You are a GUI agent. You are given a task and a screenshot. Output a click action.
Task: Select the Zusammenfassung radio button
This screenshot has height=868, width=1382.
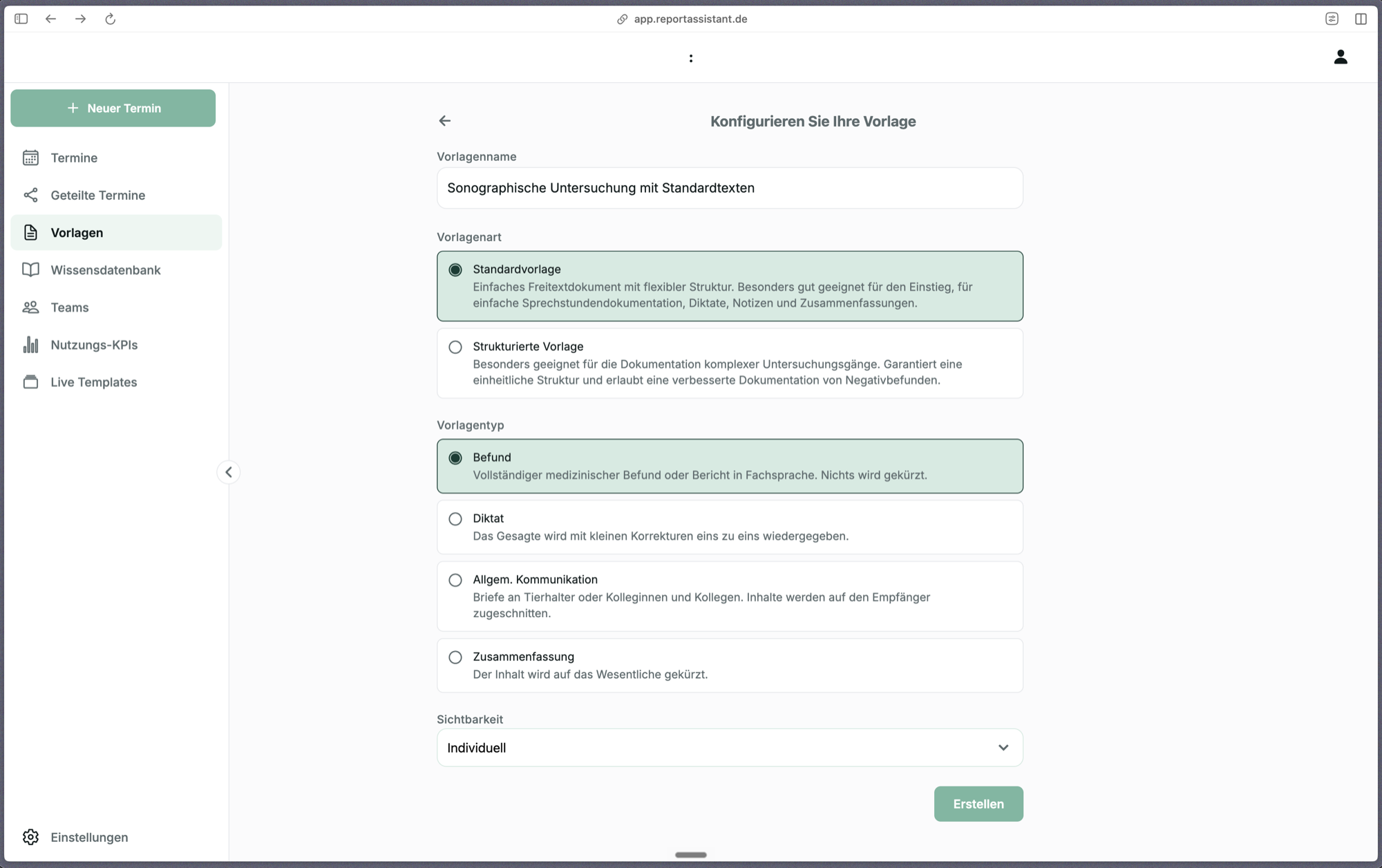[x=455, y=657]
